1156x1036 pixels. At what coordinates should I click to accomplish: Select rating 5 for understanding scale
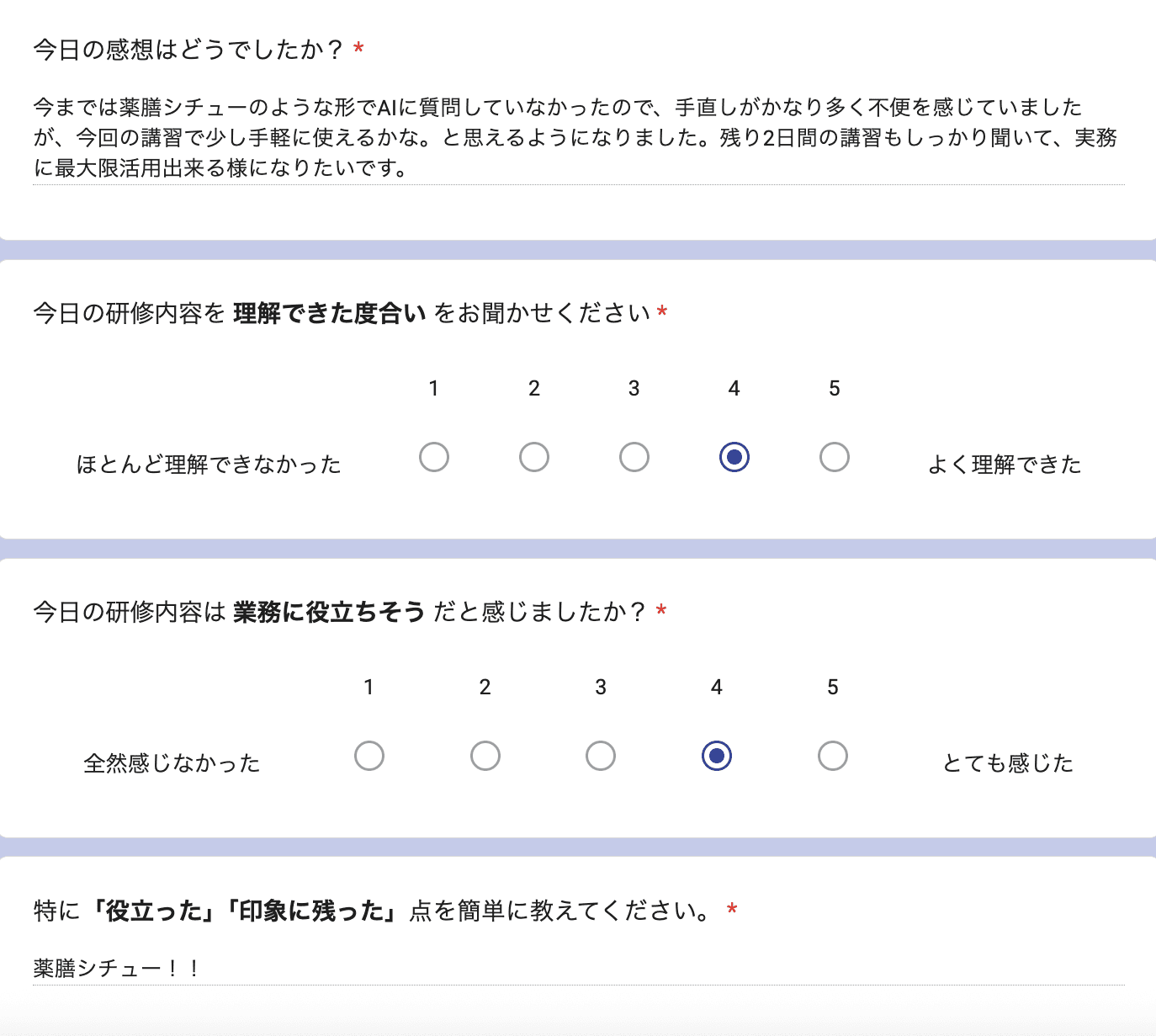[834, 457]
